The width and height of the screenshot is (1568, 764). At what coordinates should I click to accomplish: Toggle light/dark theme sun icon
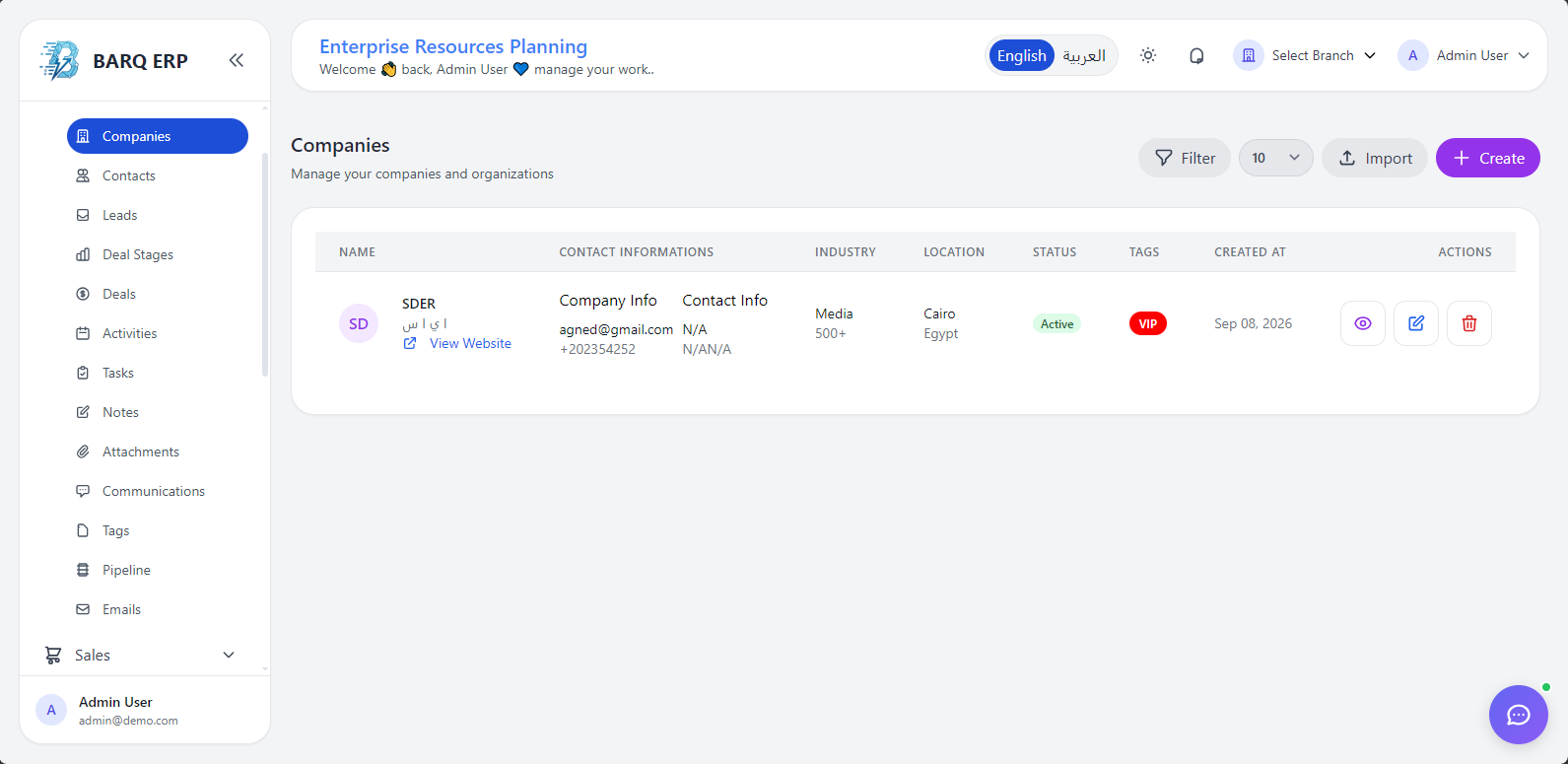click(1148, 56)
